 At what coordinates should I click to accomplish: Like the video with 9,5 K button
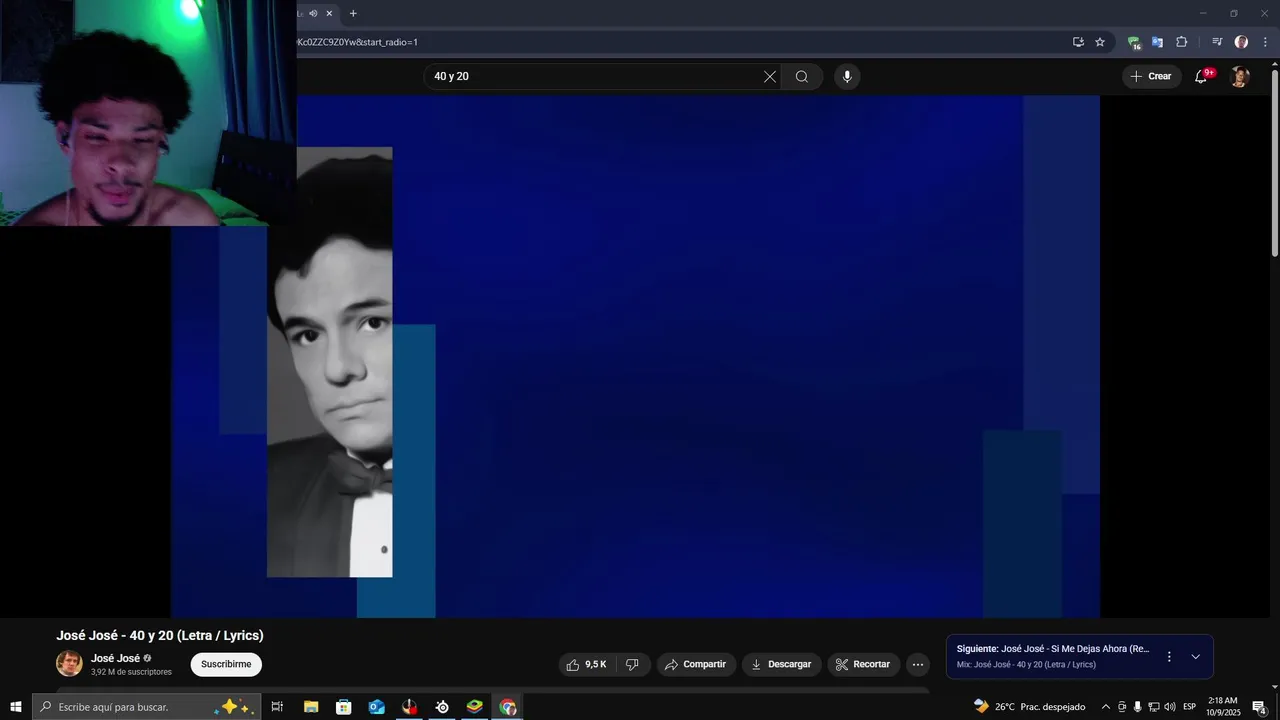tap(587, 664)
